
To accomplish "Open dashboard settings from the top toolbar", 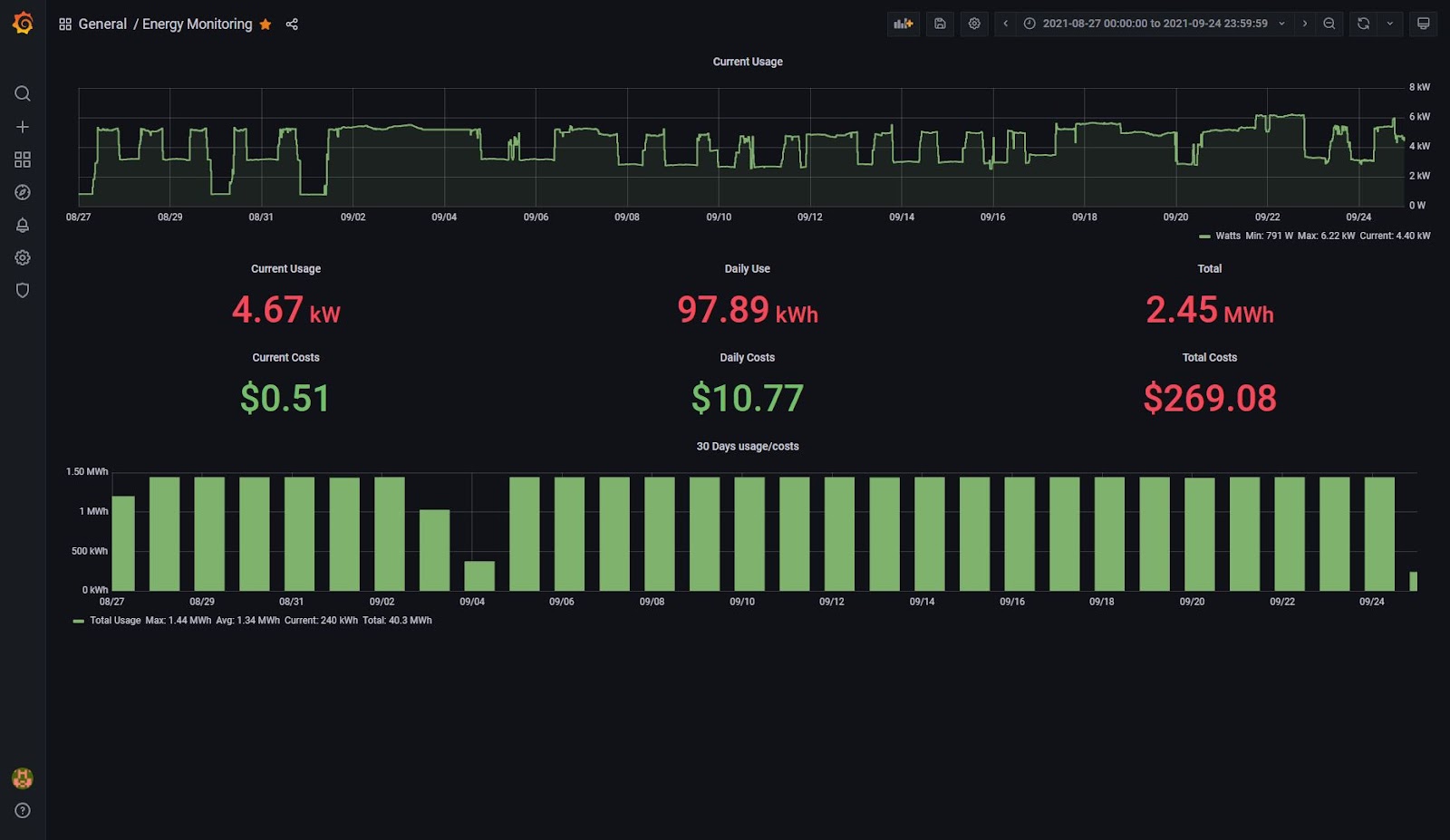I will point(974,24).
